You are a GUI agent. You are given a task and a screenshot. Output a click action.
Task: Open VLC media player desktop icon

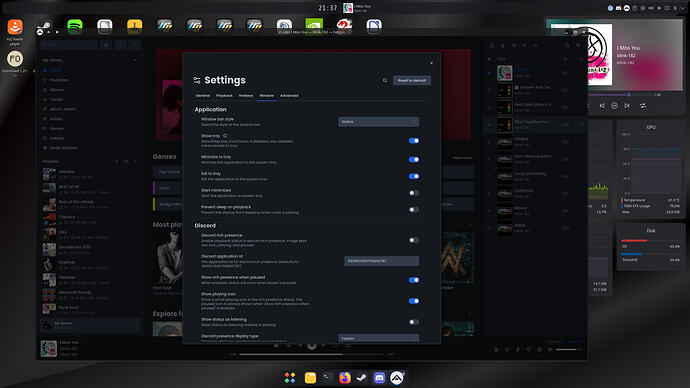point(15,27)
